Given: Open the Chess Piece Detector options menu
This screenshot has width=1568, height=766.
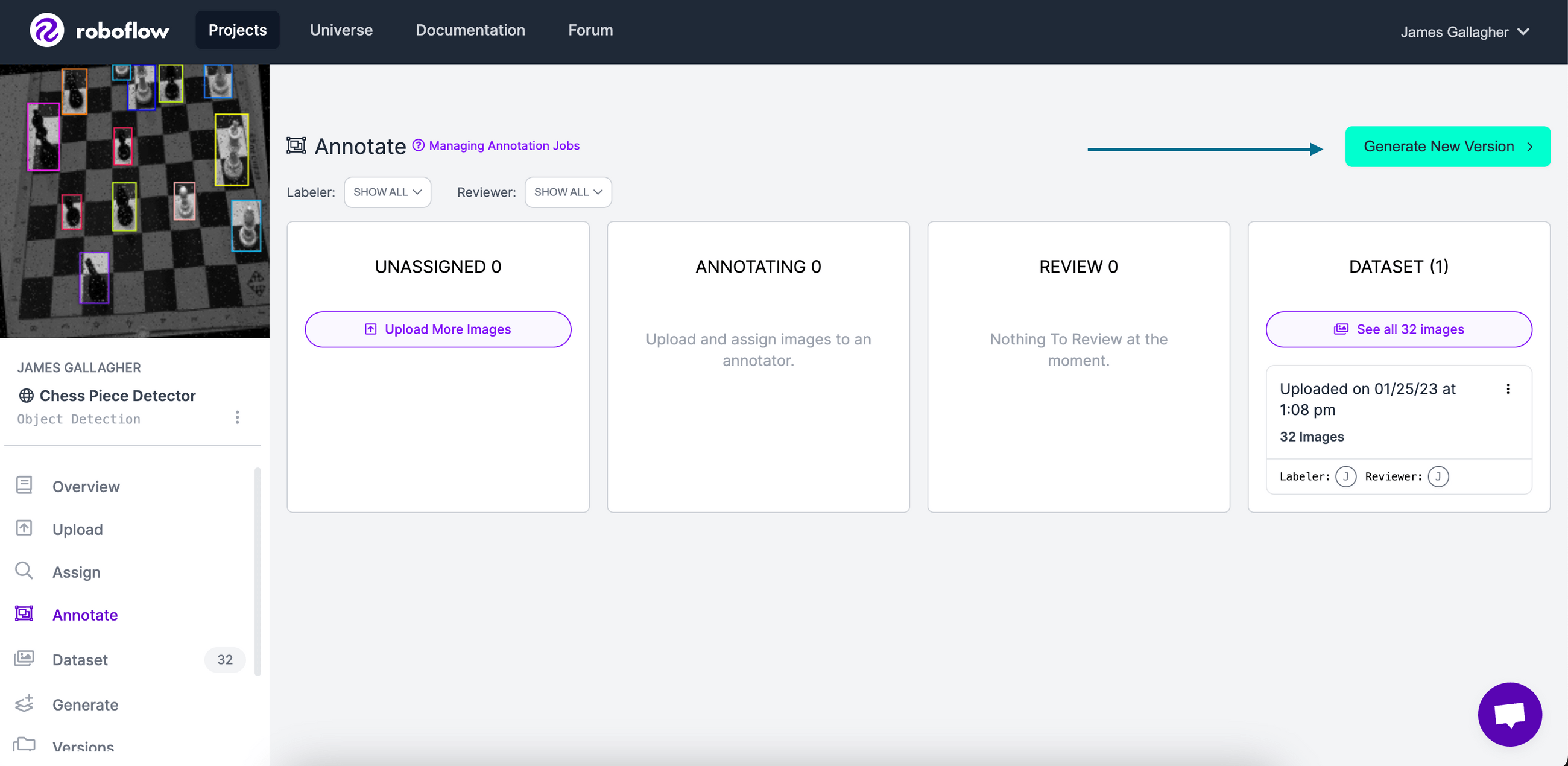Looking at the screenshot, I should coord(238,417).
